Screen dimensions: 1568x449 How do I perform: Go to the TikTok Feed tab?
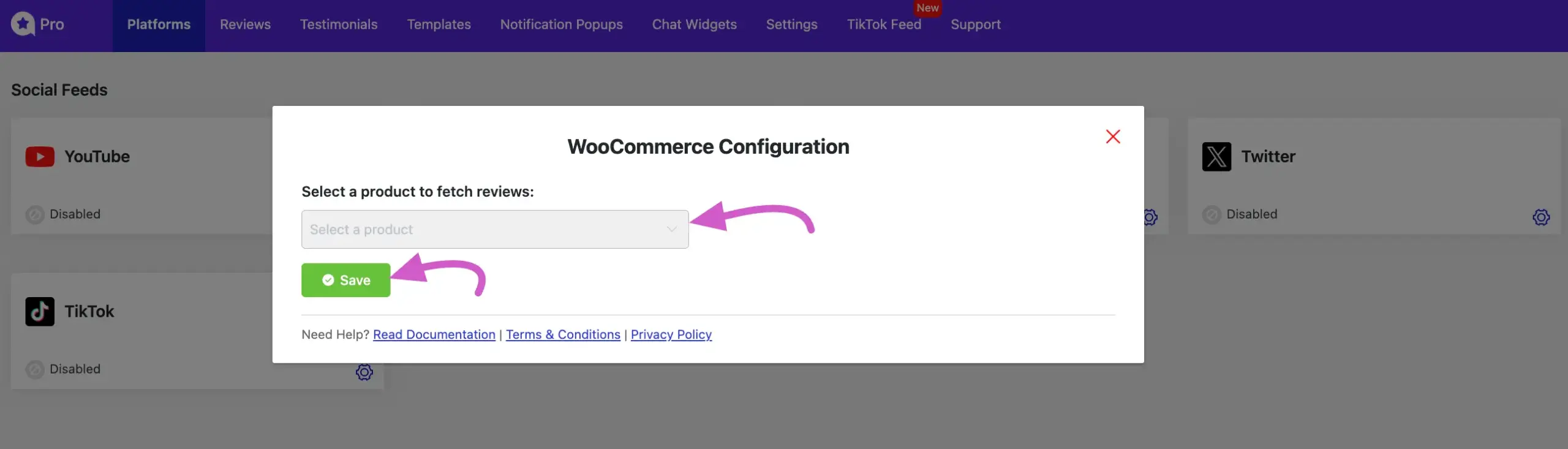pos(884,25)
